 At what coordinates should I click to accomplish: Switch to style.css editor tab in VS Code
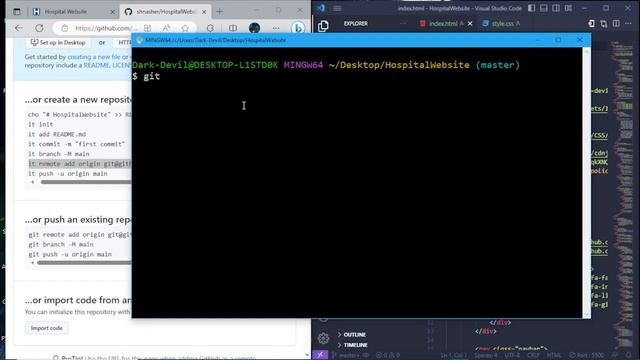pyautogui.click(x=501, y=24)
